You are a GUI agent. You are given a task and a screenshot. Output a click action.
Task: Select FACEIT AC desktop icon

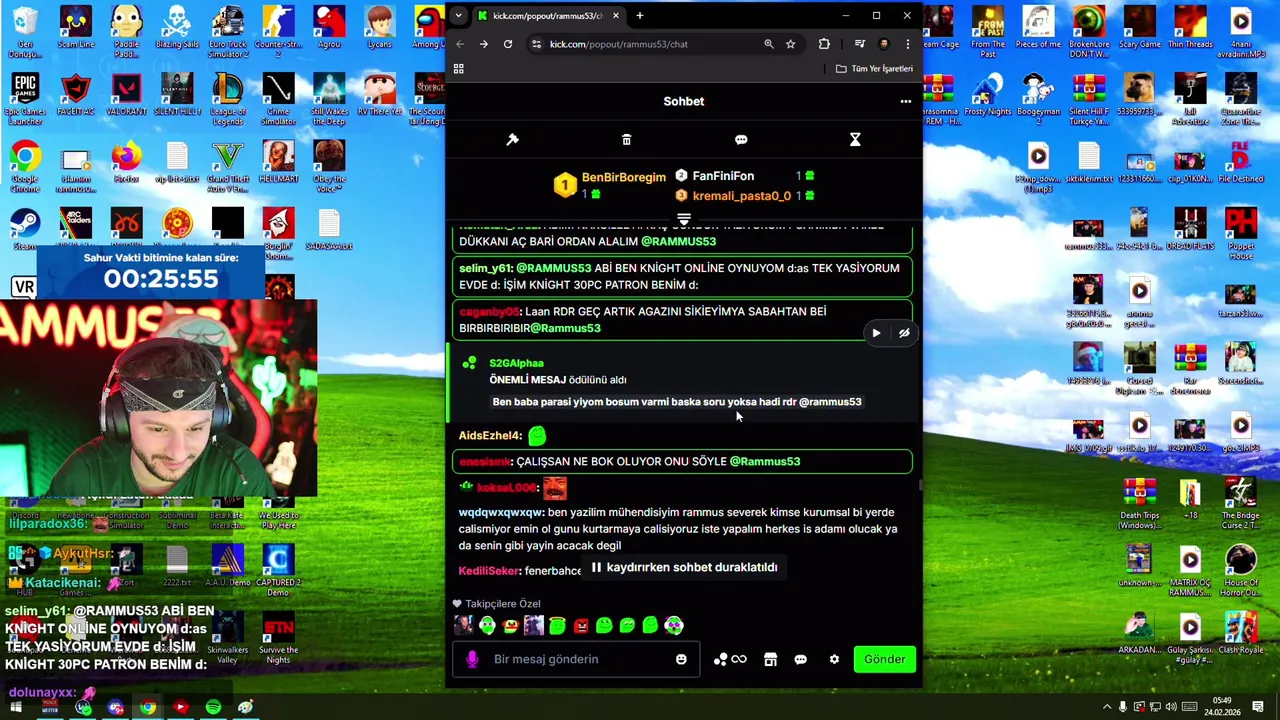pyautogui.click(x=76, y=95)
